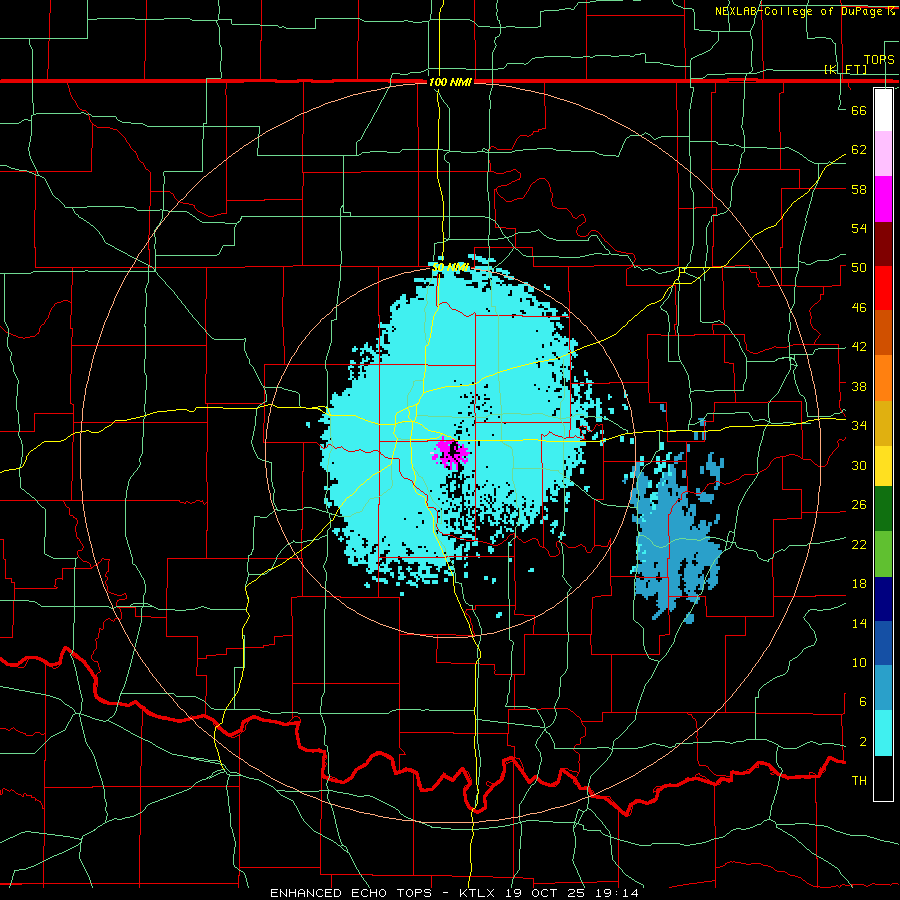Image resolution: width=900 pixels, height=900 pixels.
Task: Click the 66 label on the scale
Action: (859, 110)
